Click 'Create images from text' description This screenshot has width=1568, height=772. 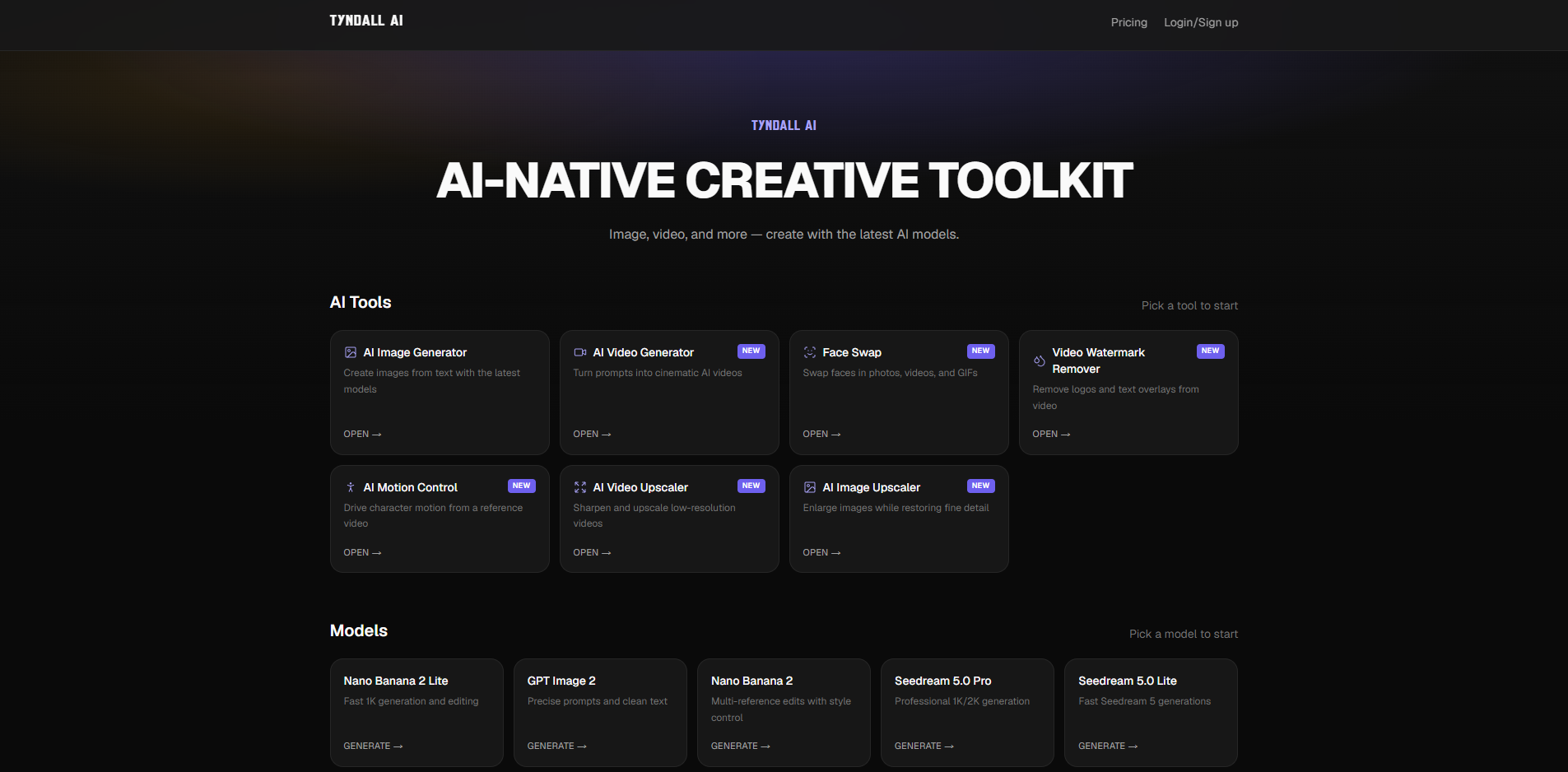point(432,381)
